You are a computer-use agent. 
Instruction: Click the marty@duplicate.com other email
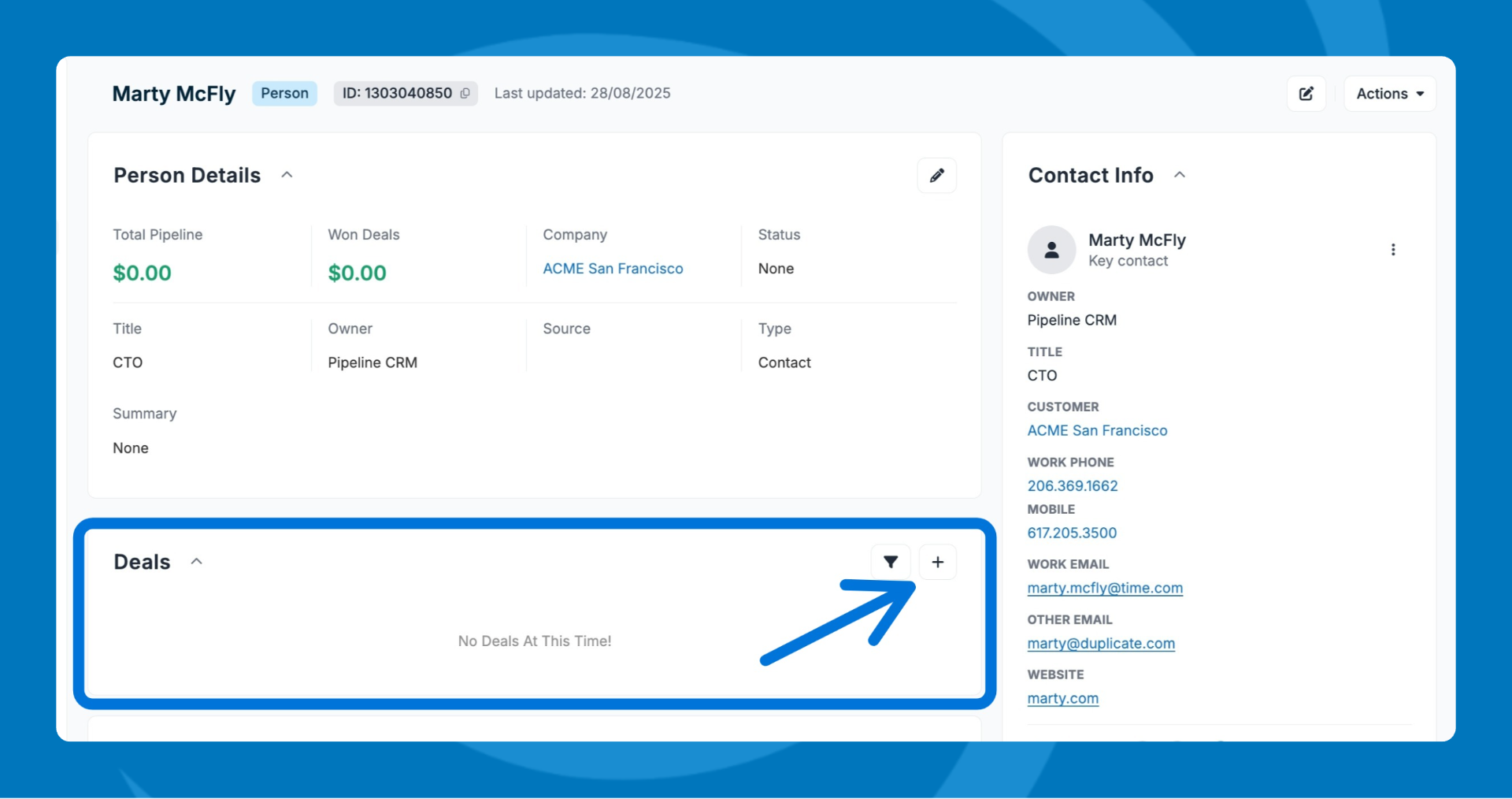1100,644
